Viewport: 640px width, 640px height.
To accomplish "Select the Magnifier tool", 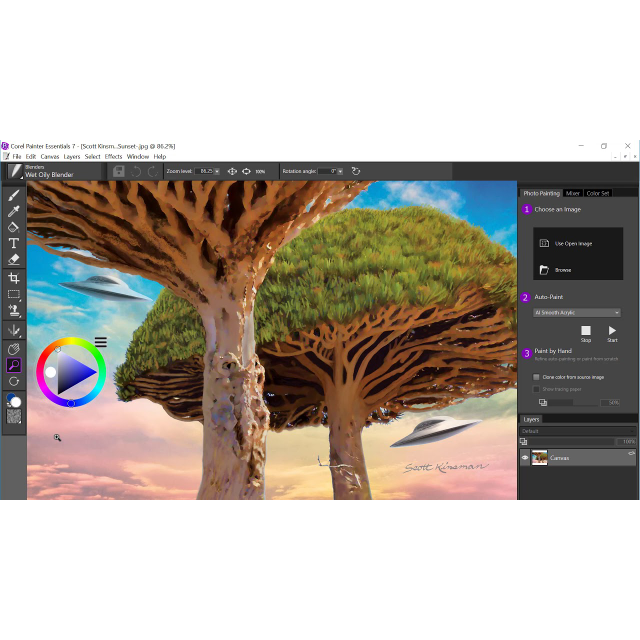I will point(13,365).
